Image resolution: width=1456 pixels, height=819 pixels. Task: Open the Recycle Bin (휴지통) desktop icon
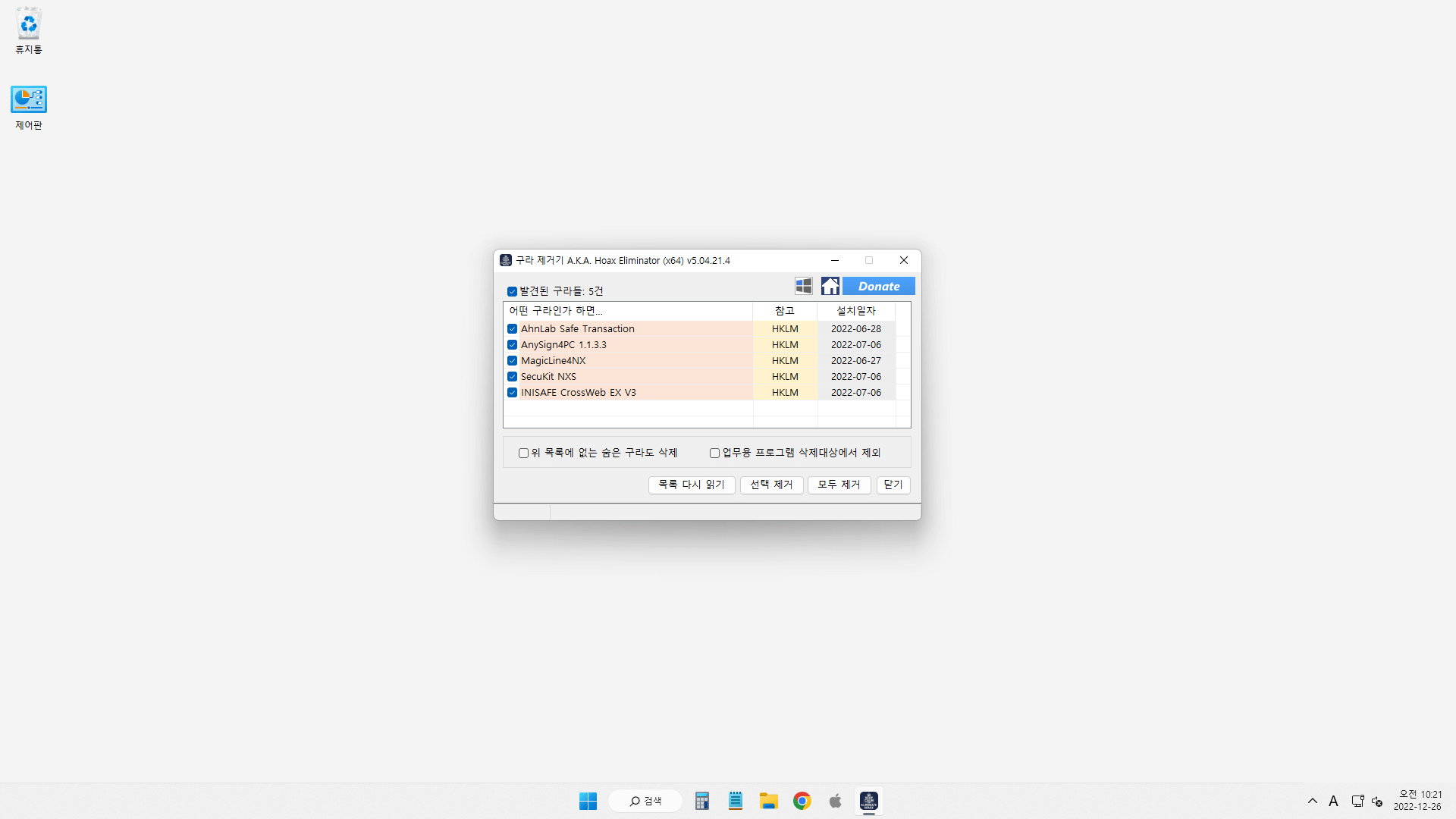29,31
